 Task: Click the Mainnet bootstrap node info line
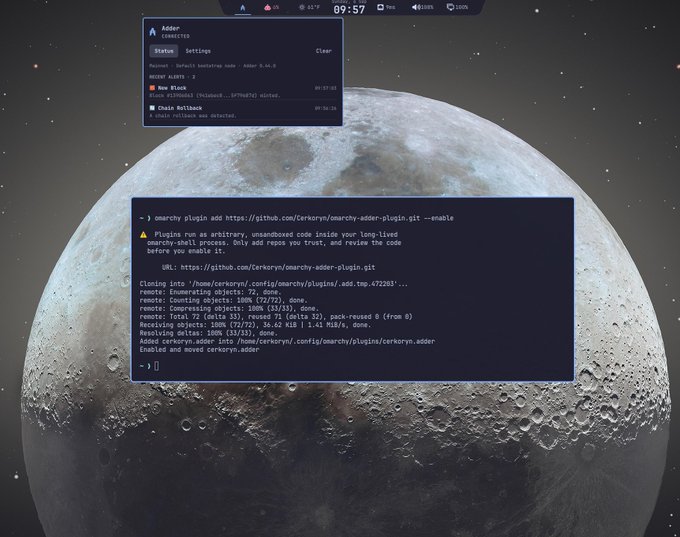click(x=212, y=66)
